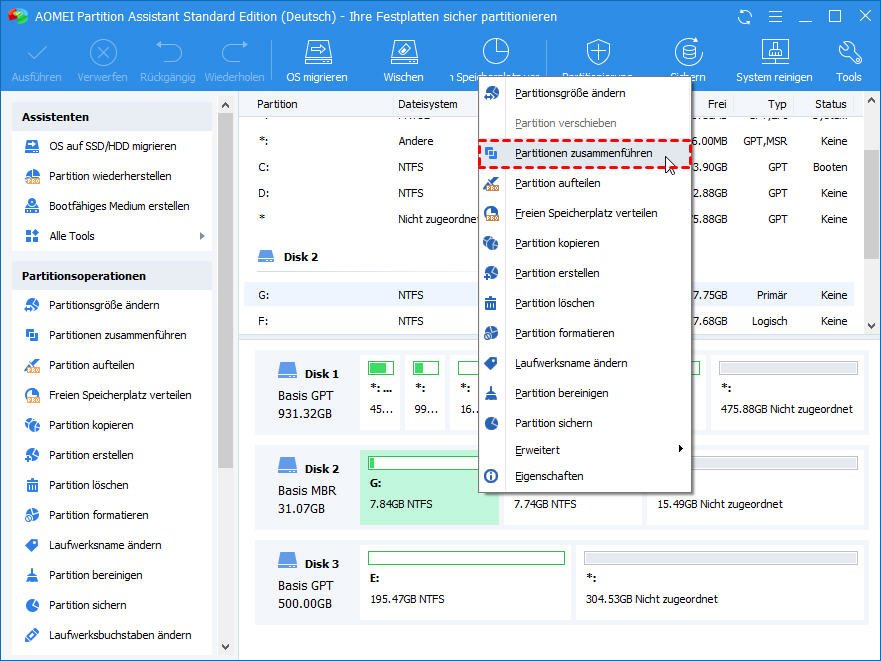
Task: Click the Verwerfen toolbar icon
Action: click(103, 53)
